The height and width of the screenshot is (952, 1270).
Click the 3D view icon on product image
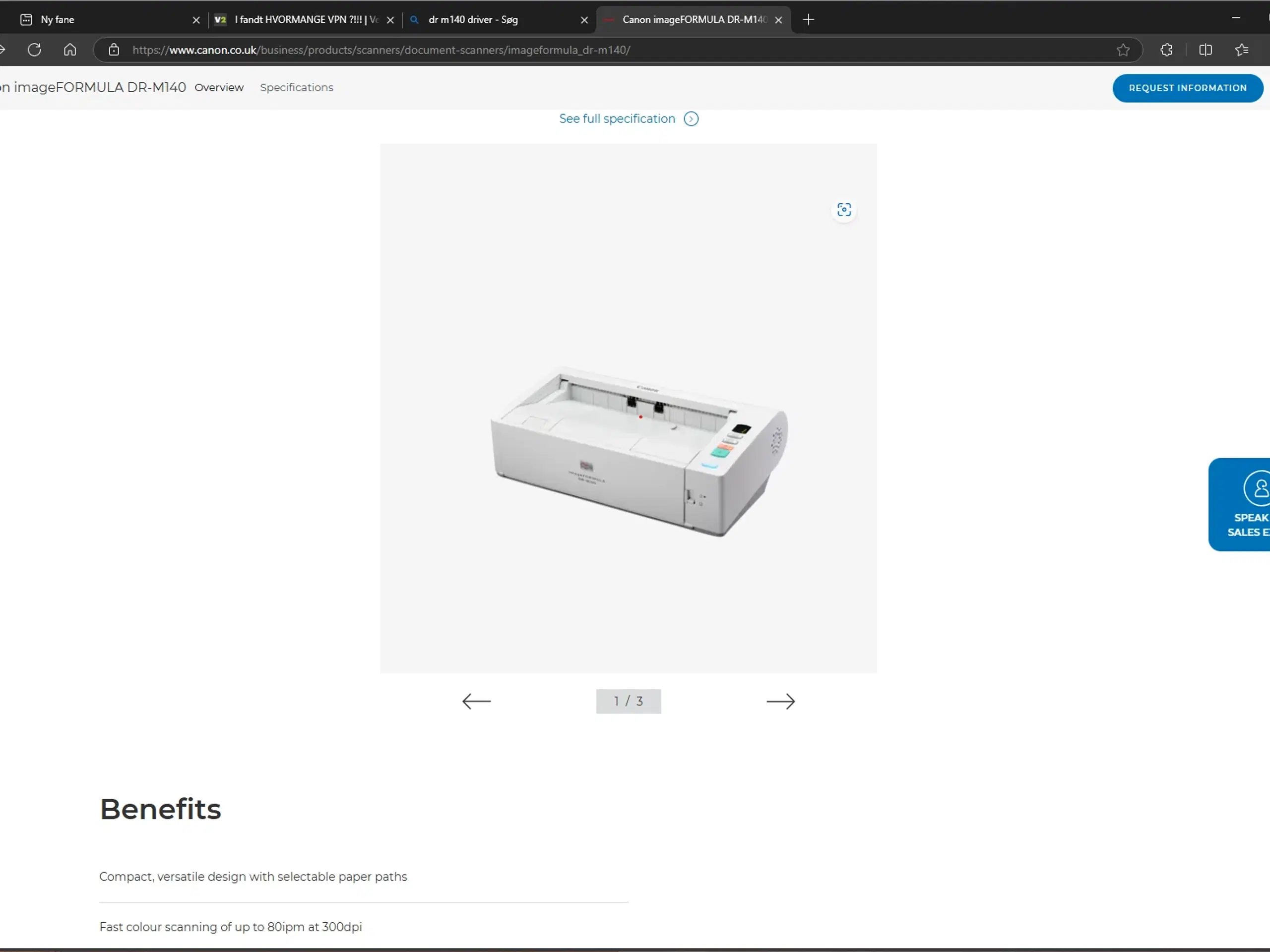845,210
